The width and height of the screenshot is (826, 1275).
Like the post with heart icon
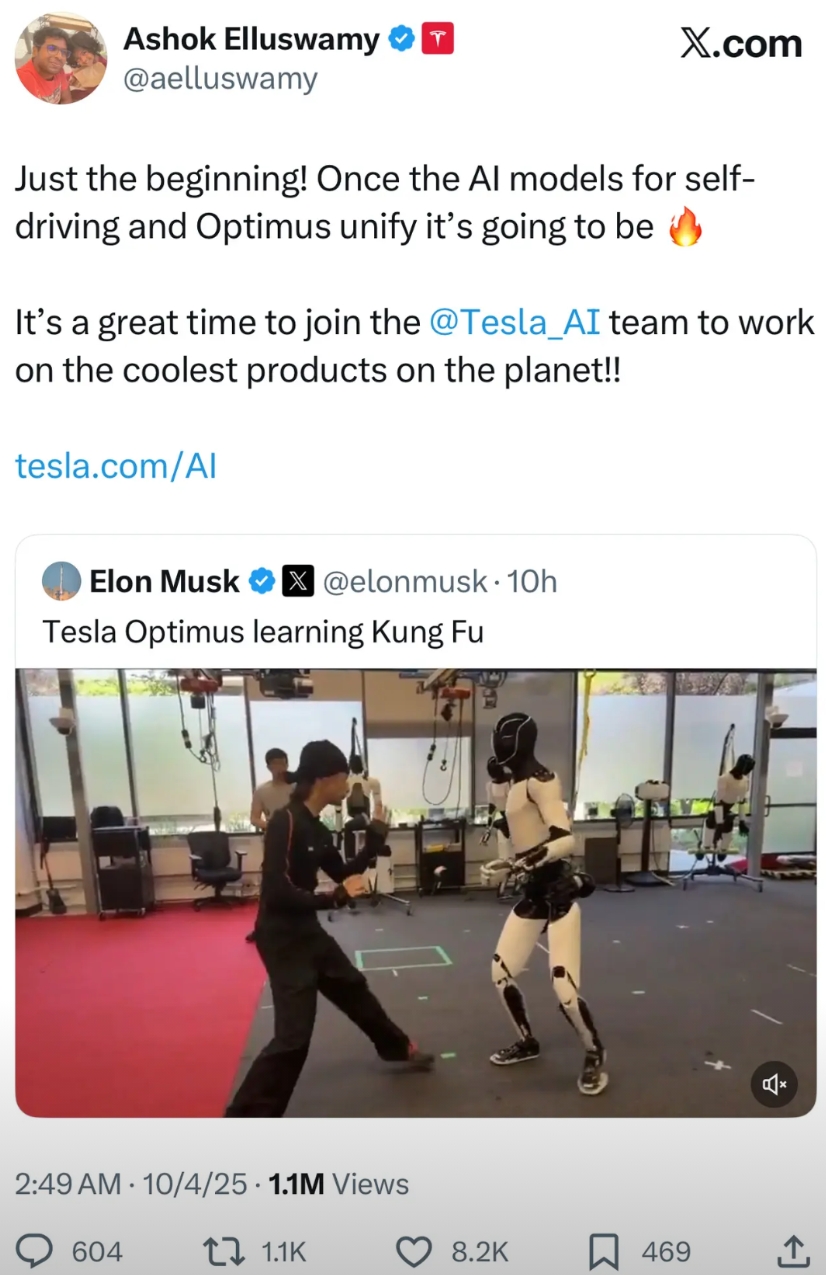pyautogui.click(x=413, y=1250)
